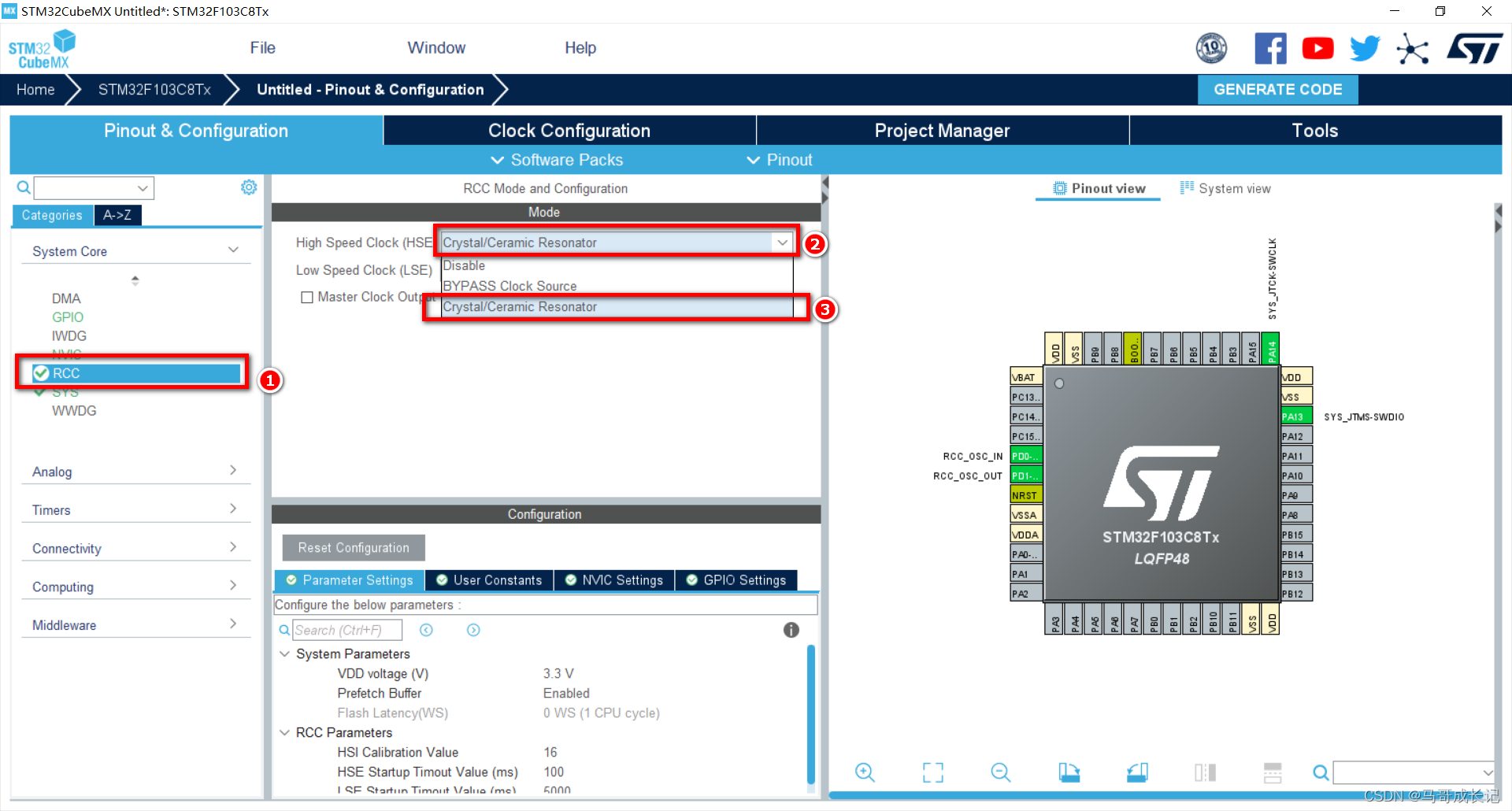This screenshot has width=1512, height=811.
Task: Open the High Speed Clock (HSE) dropdown
Action: click(616, 243)
